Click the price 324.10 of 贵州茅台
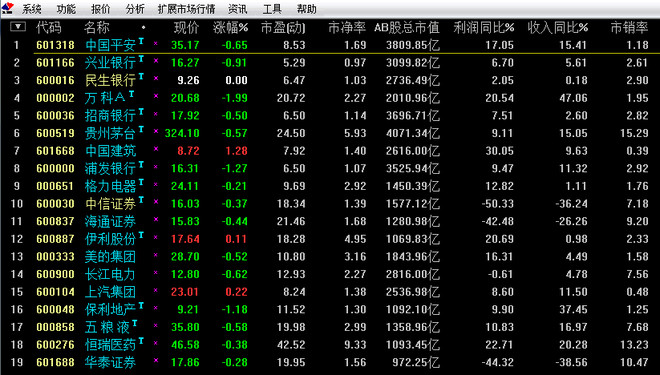The height and width of the screenshot is (375, 660). 182,133
